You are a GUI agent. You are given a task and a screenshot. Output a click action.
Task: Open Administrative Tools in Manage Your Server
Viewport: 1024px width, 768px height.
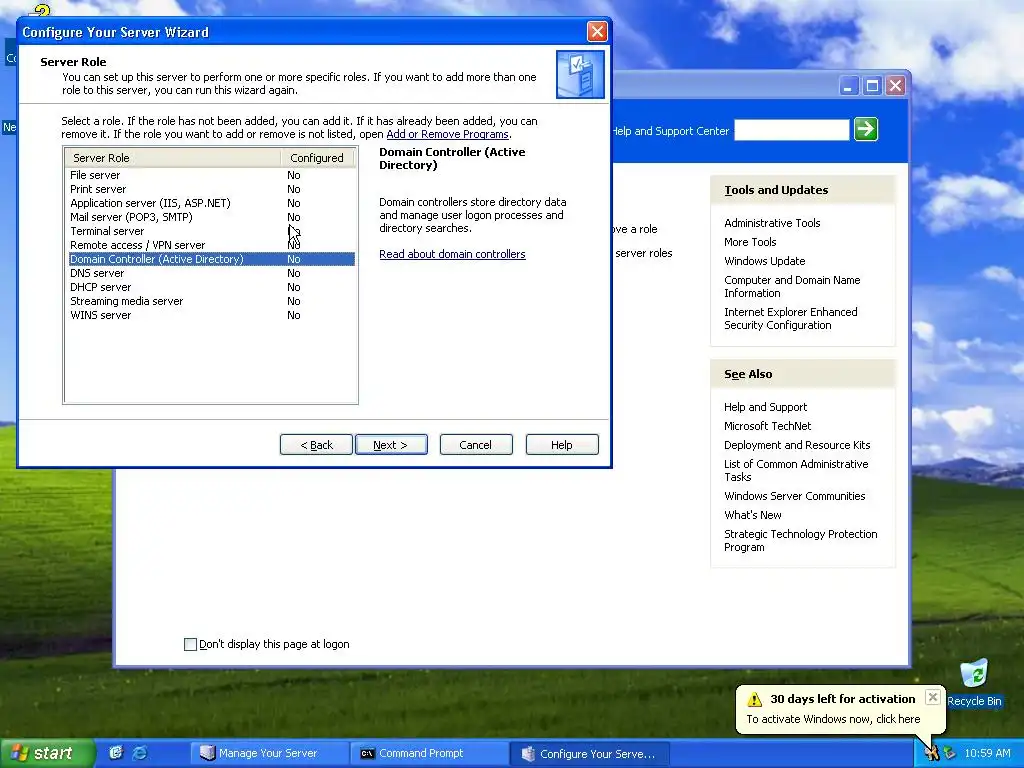pyautogui.click(x=772, y=223)
